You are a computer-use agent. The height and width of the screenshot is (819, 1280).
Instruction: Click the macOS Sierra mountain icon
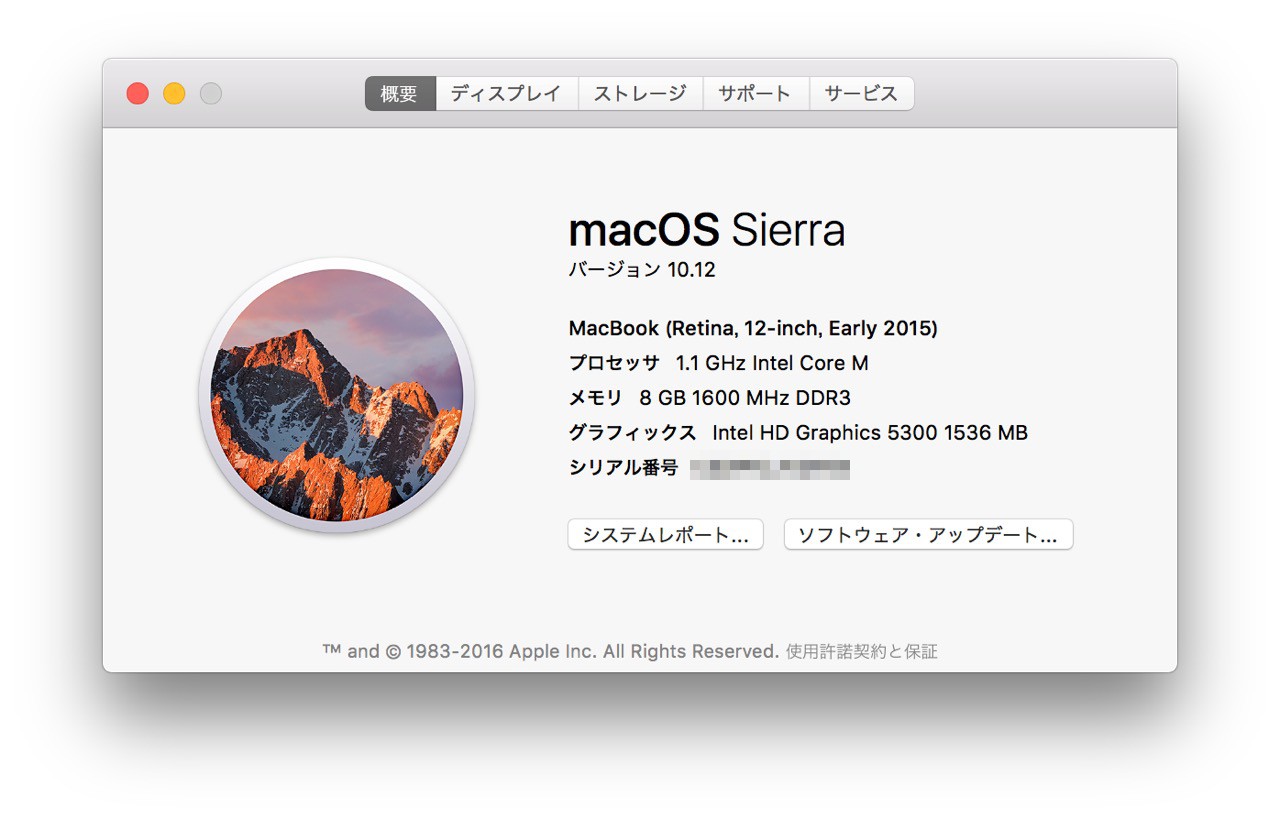[x=337, y=395]
